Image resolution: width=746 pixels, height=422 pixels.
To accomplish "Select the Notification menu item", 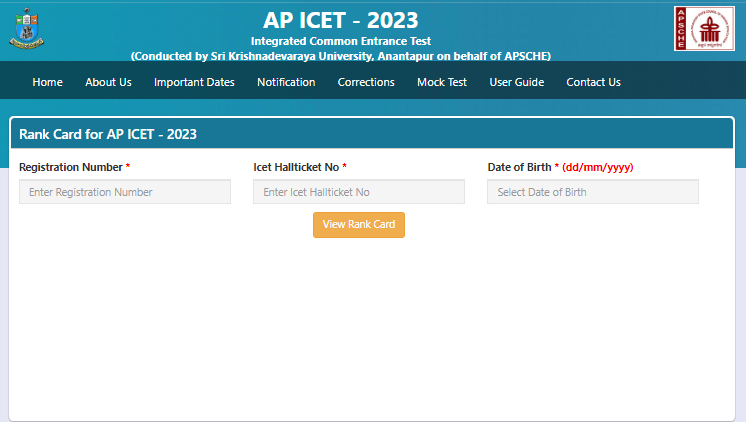I will (x=286, y=82).
